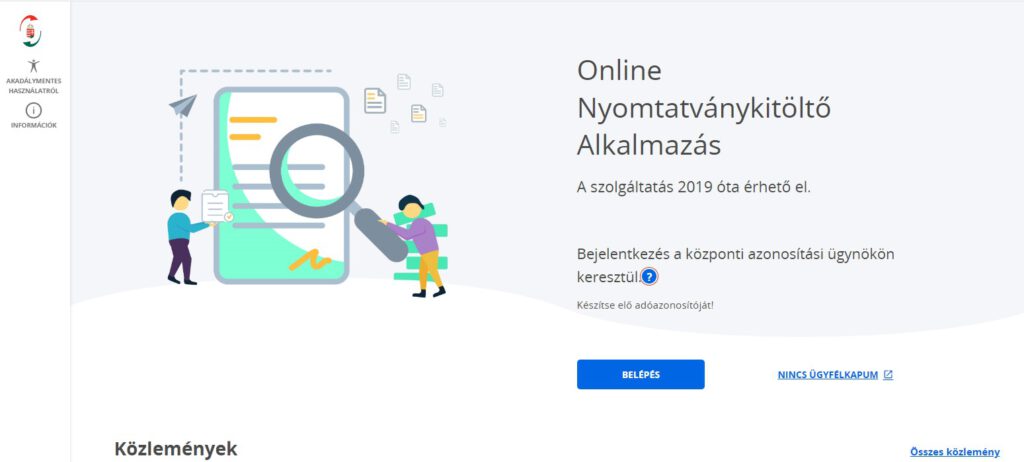Click the checklist document held by figure
1024x462 pixels.
(217, 206)
